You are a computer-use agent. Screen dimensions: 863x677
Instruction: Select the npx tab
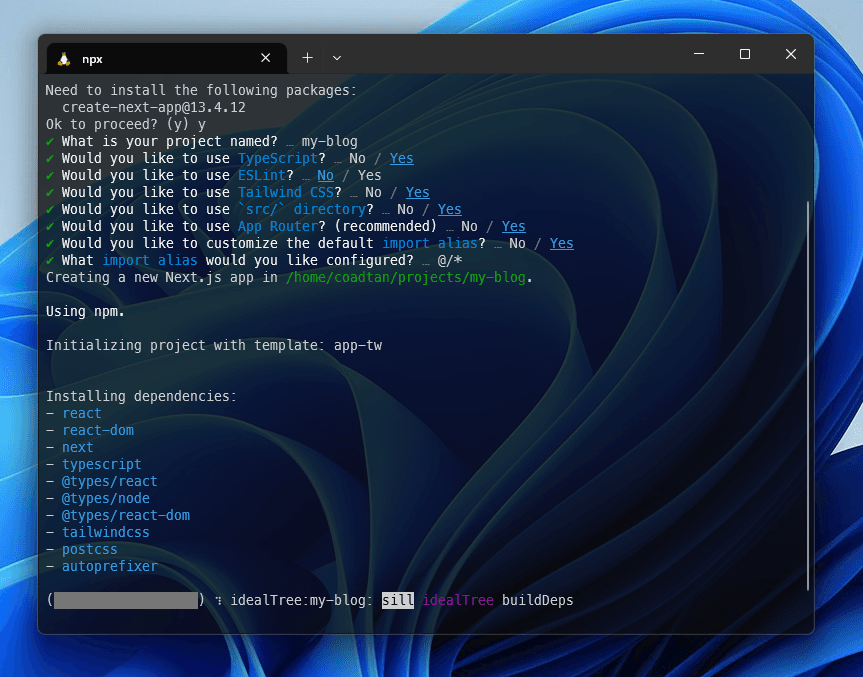[x=167, y=58]
